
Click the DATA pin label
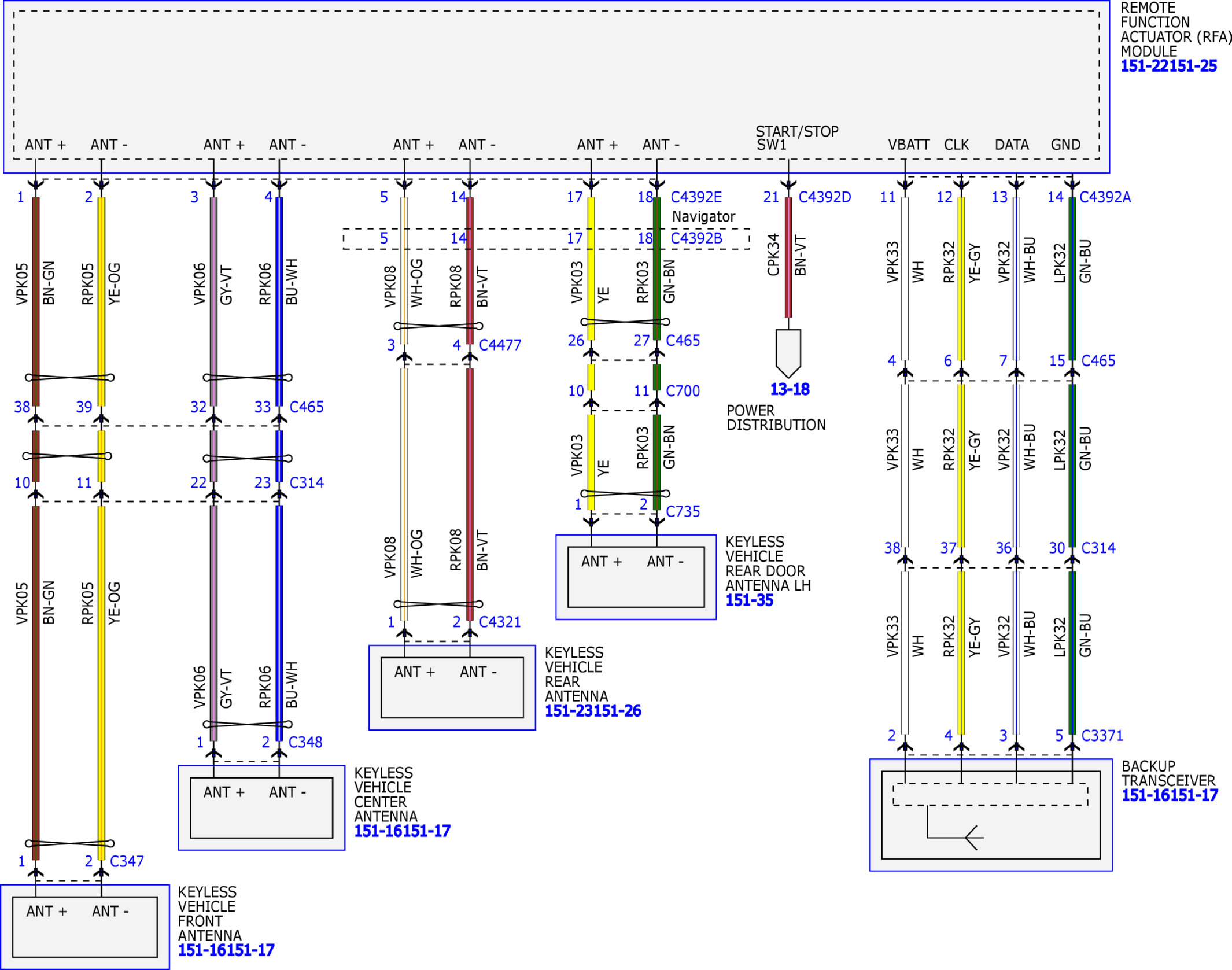pos(1012,145)
